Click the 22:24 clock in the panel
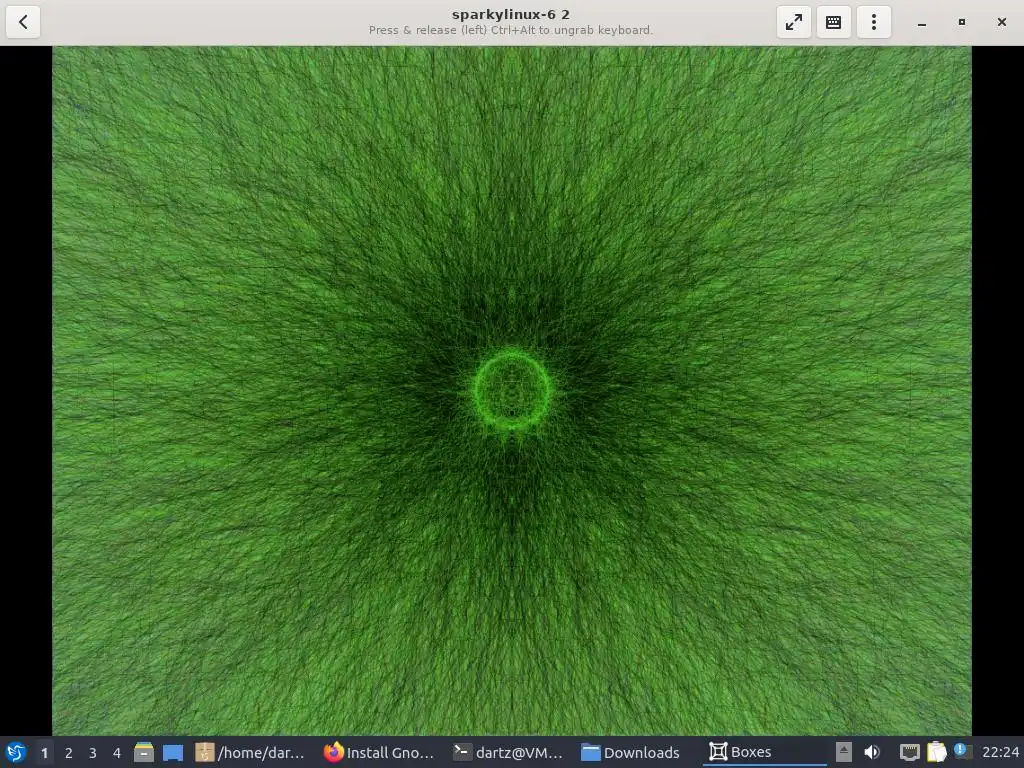This screenshot has width=1024, height=768. click(x=1000, y=752)
